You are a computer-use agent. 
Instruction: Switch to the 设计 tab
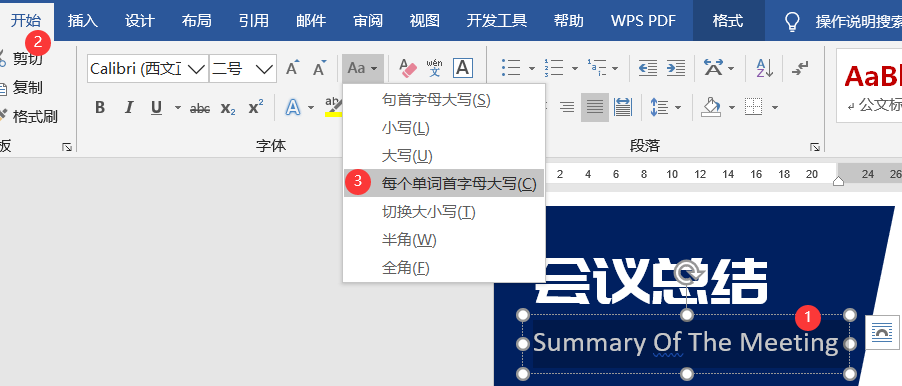[140, 21]
